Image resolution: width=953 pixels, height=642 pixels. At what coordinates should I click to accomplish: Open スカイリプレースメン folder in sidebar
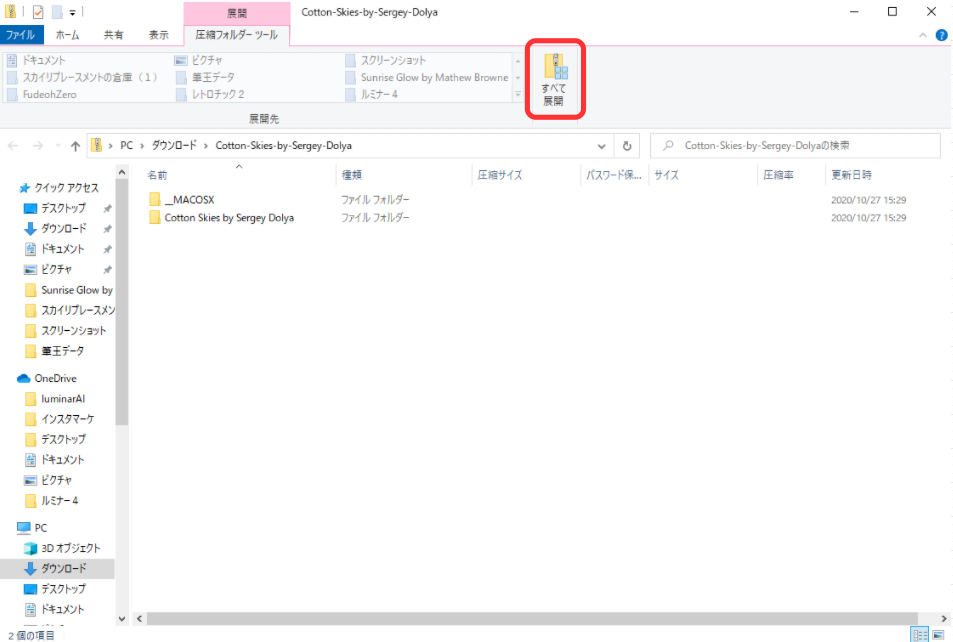coord(69,310)
